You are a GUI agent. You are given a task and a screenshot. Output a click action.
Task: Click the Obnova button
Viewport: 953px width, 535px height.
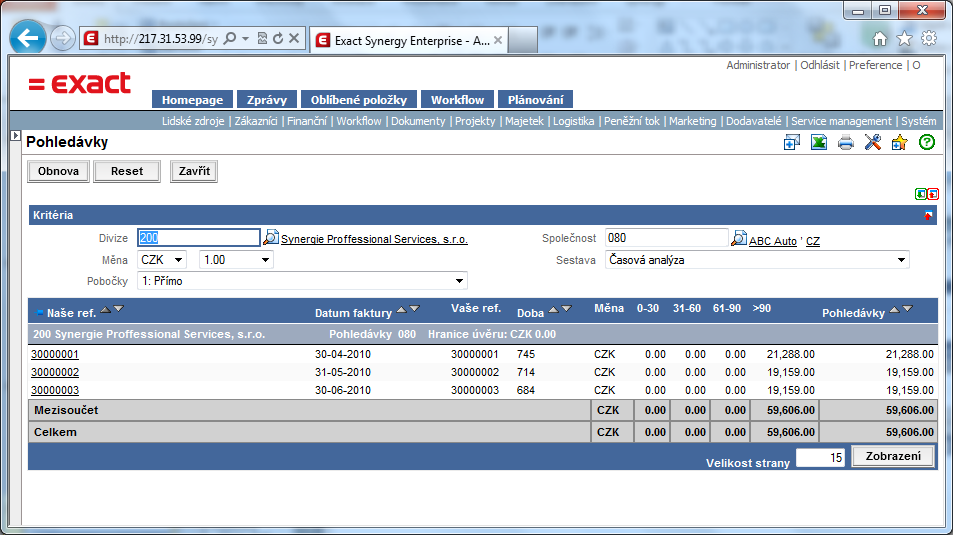pos(58,171)
